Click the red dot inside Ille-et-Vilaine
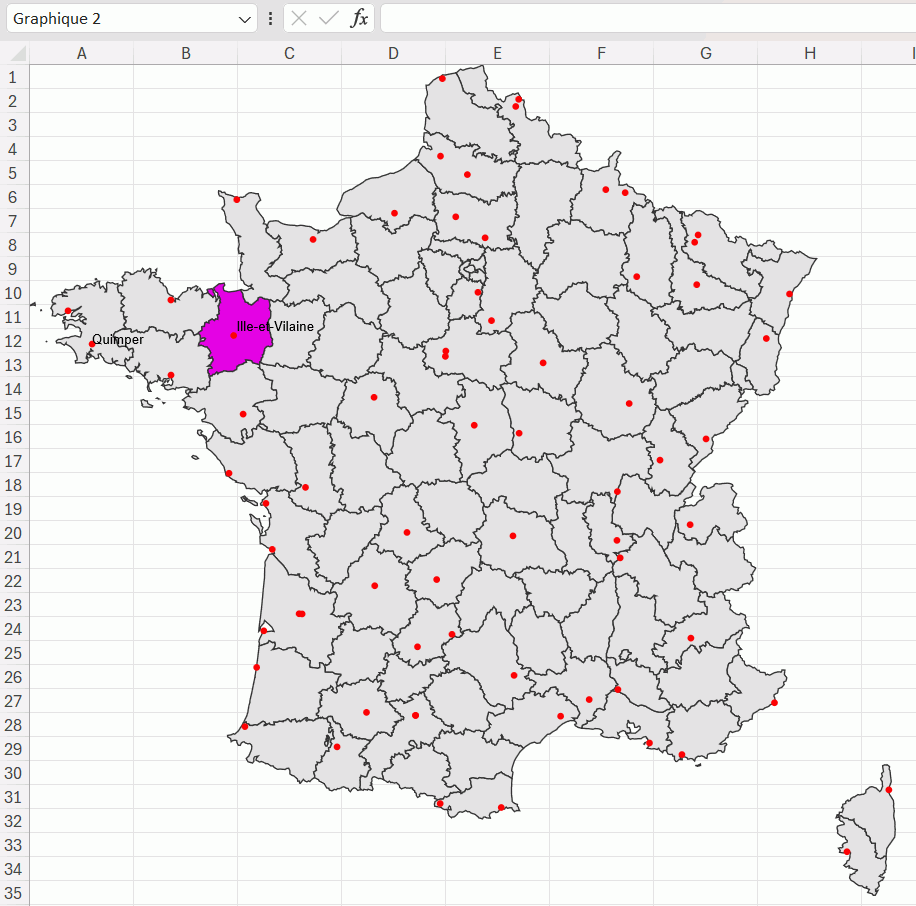This screenshot has height=906, width=916. pos(234,335)
